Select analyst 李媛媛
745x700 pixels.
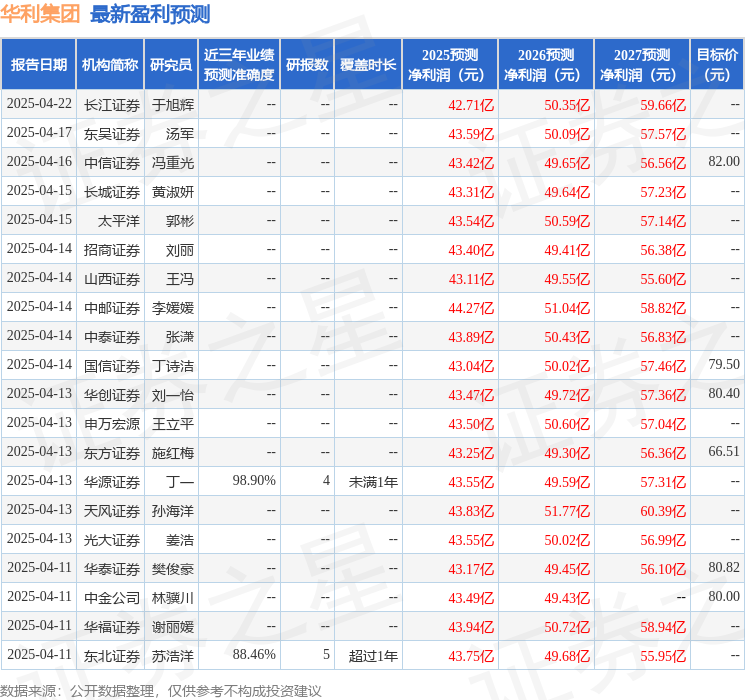click(x=173, y=308)
